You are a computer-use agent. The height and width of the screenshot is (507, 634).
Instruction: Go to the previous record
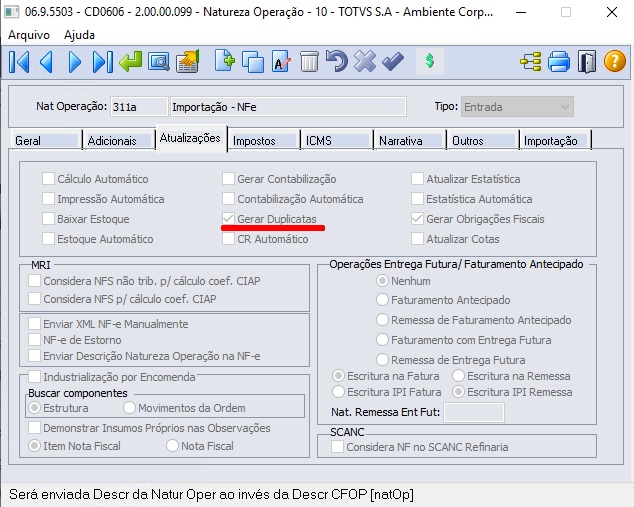point(46,62)
